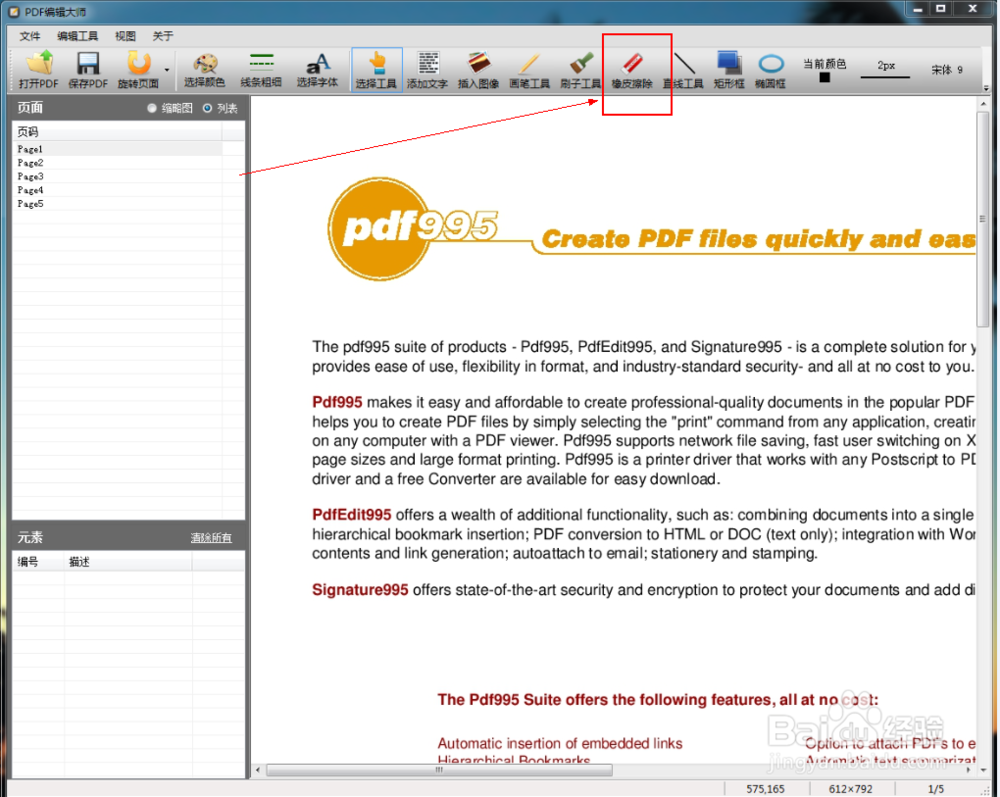Select Page2 in the page list
The height and width of the screenshot is (797, 1000).
[117, 163]
